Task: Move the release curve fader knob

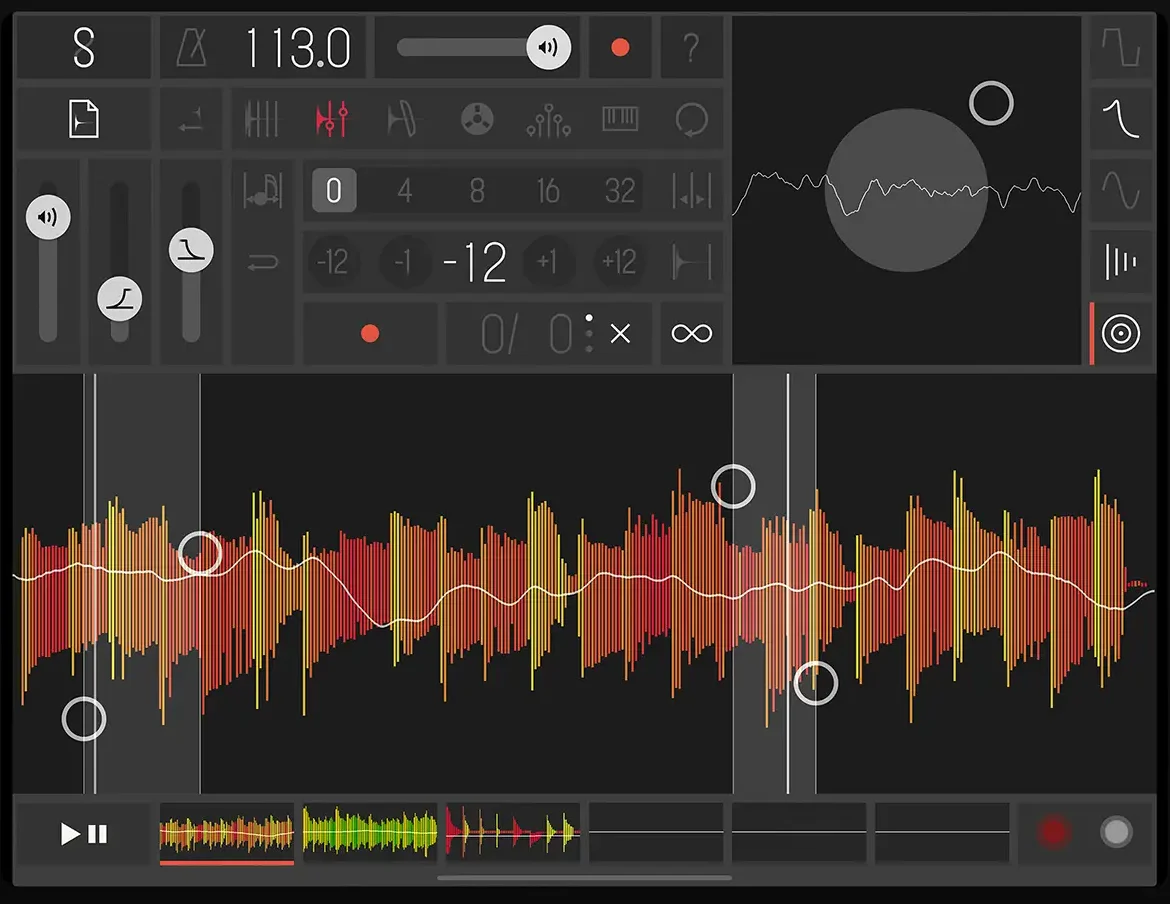Action: click(x=191, y=250)
